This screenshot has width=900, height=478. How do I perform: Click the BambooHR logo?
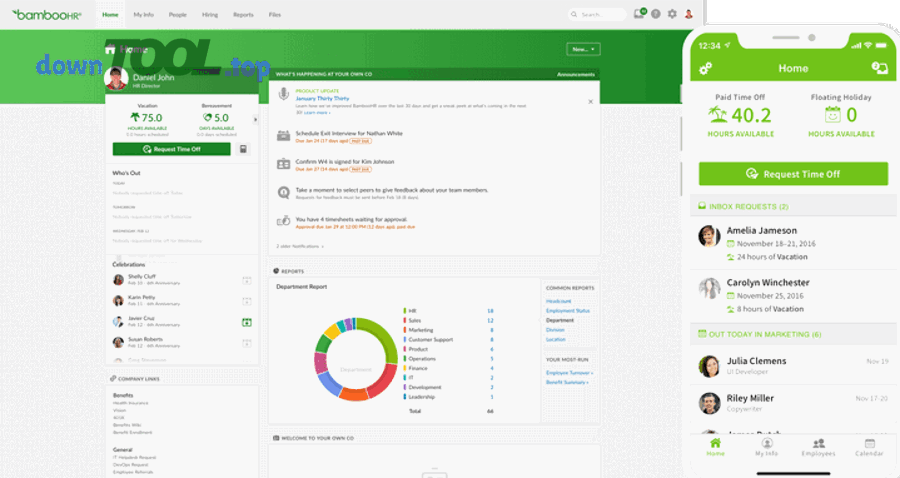(x=44, y=15)
